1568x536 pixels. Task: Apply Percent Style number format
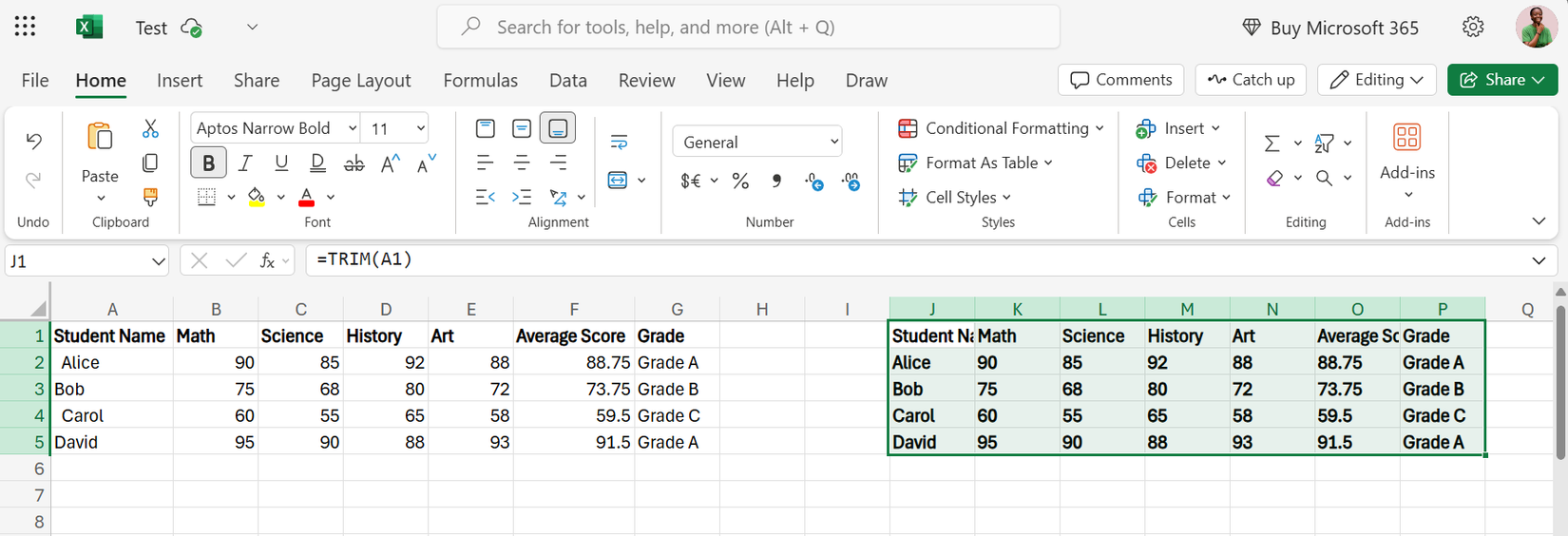coord(740,181)
